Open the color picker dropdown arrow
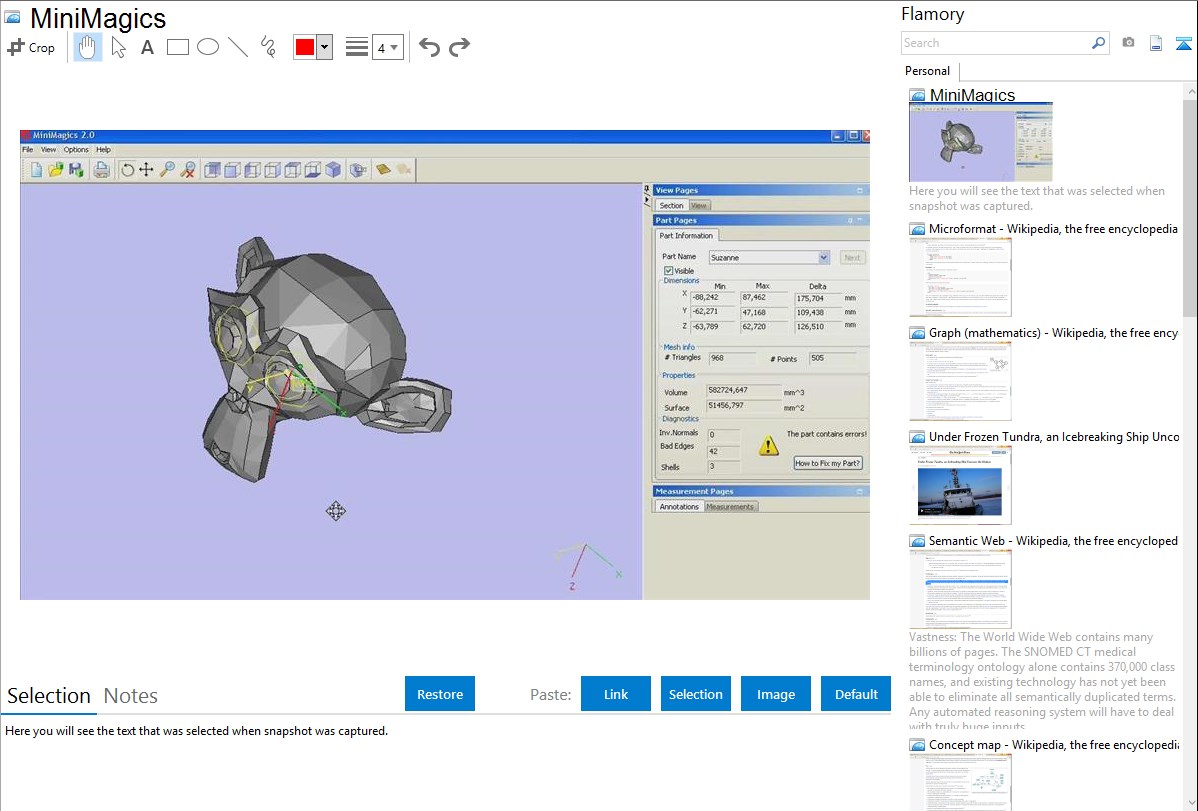The image size is (1198, 811). pos(324,47)
